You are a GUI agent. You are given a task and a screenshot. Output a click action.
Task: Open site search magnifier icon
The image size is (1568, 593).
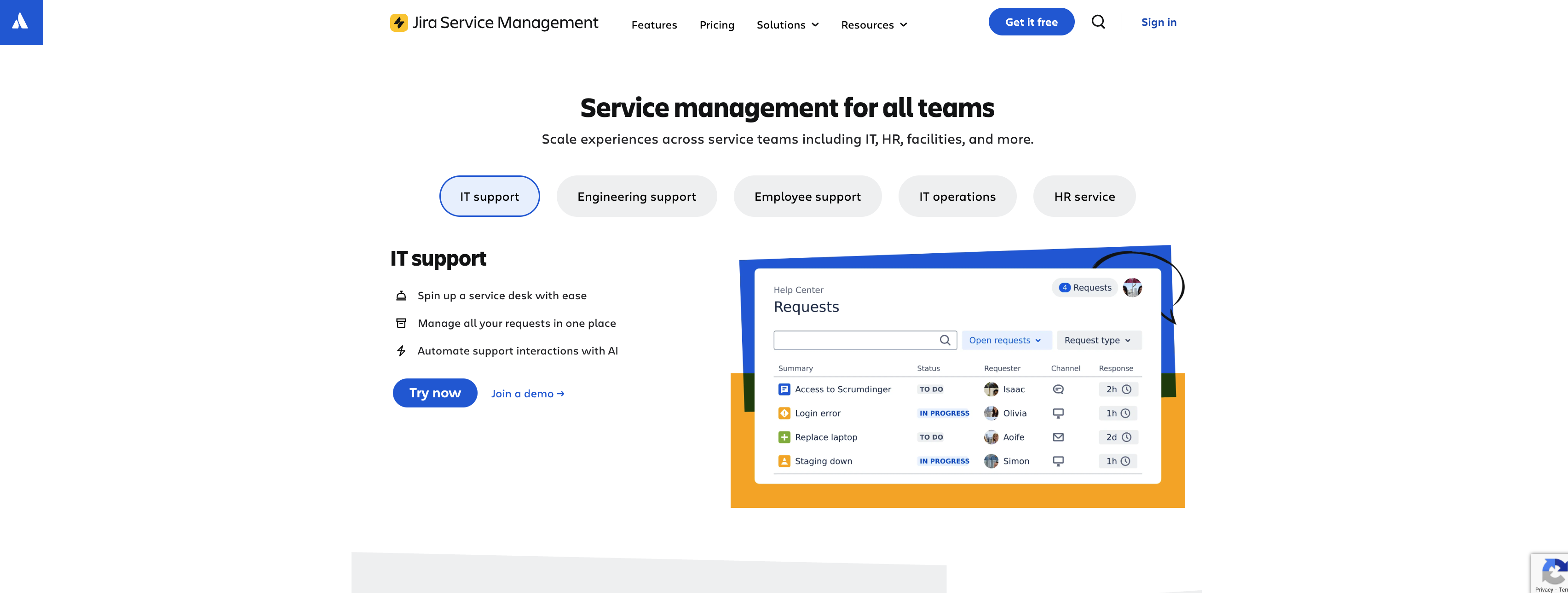pyautogui.click(x=1098, y=22)
